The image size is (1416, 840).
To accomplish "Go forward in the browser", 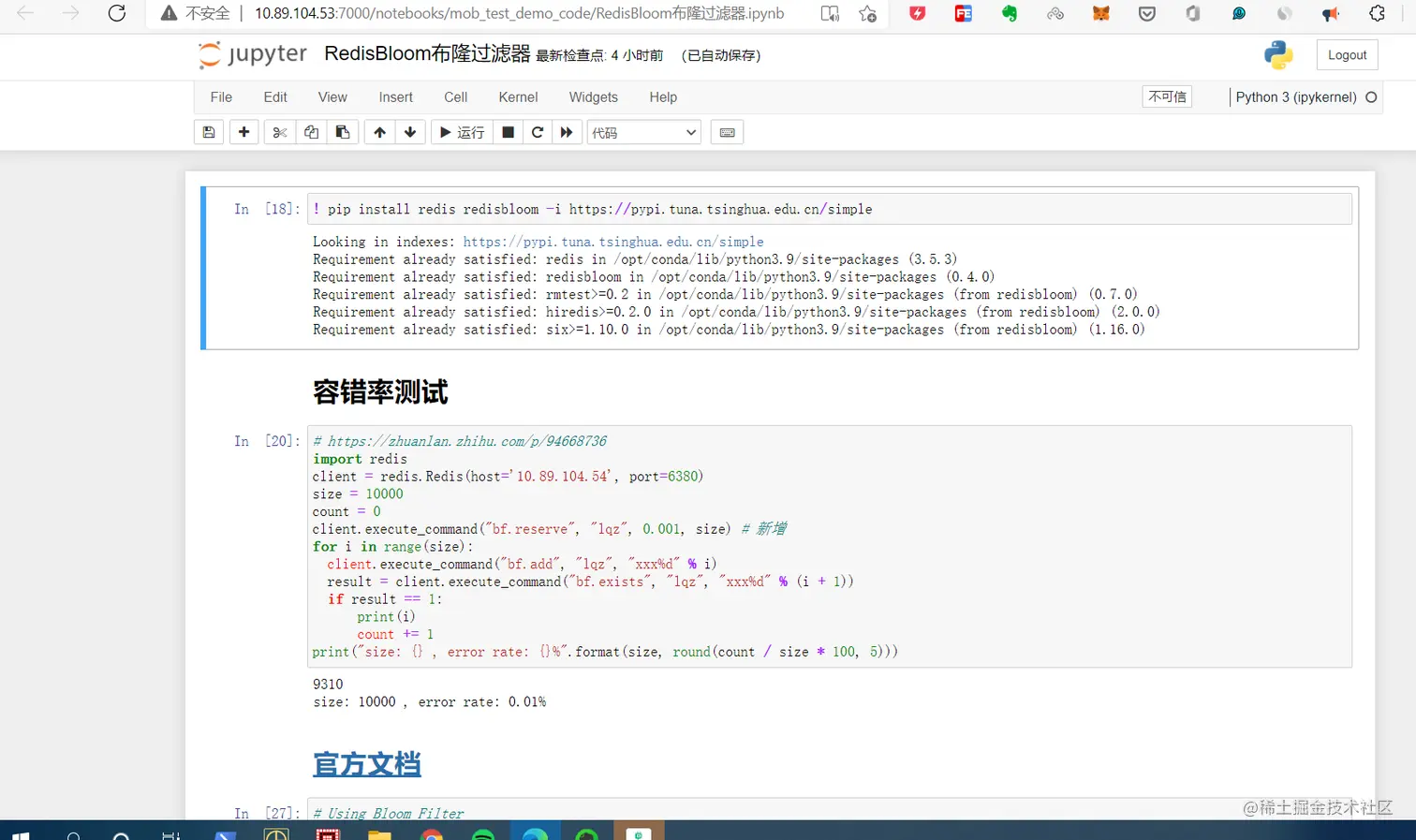I will pos(70,13).
